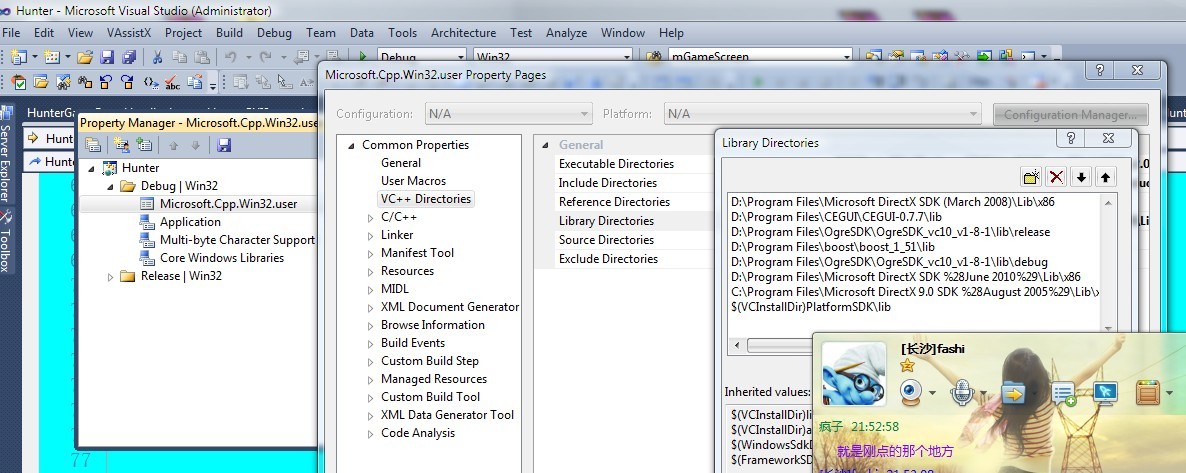
Task: Open the Build menu
Action: 229,33
